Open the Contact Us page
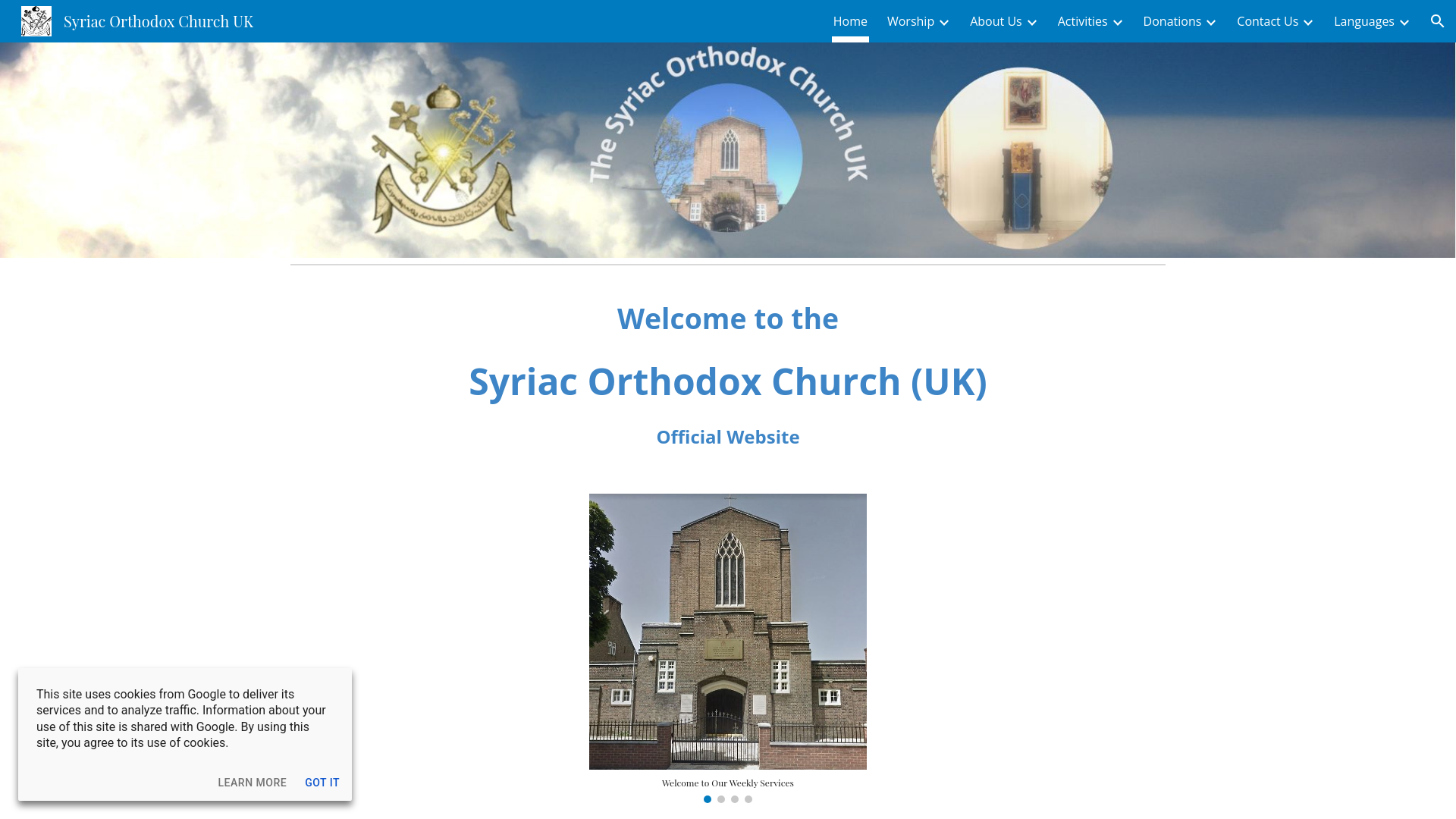1456x819 pixels. tap(1267, 21)
